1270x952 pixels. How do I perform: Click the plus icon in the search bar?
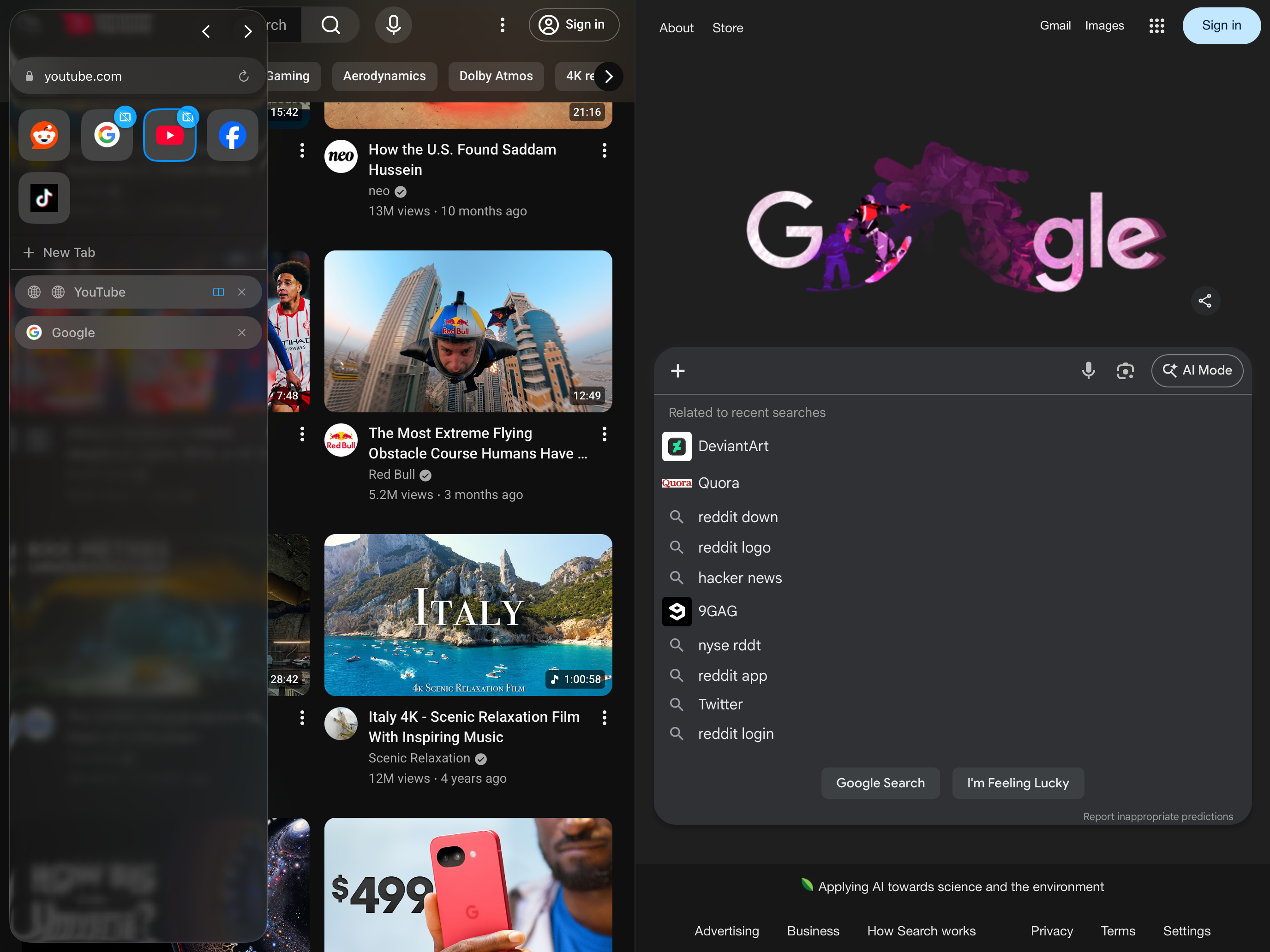pos(677,371)
